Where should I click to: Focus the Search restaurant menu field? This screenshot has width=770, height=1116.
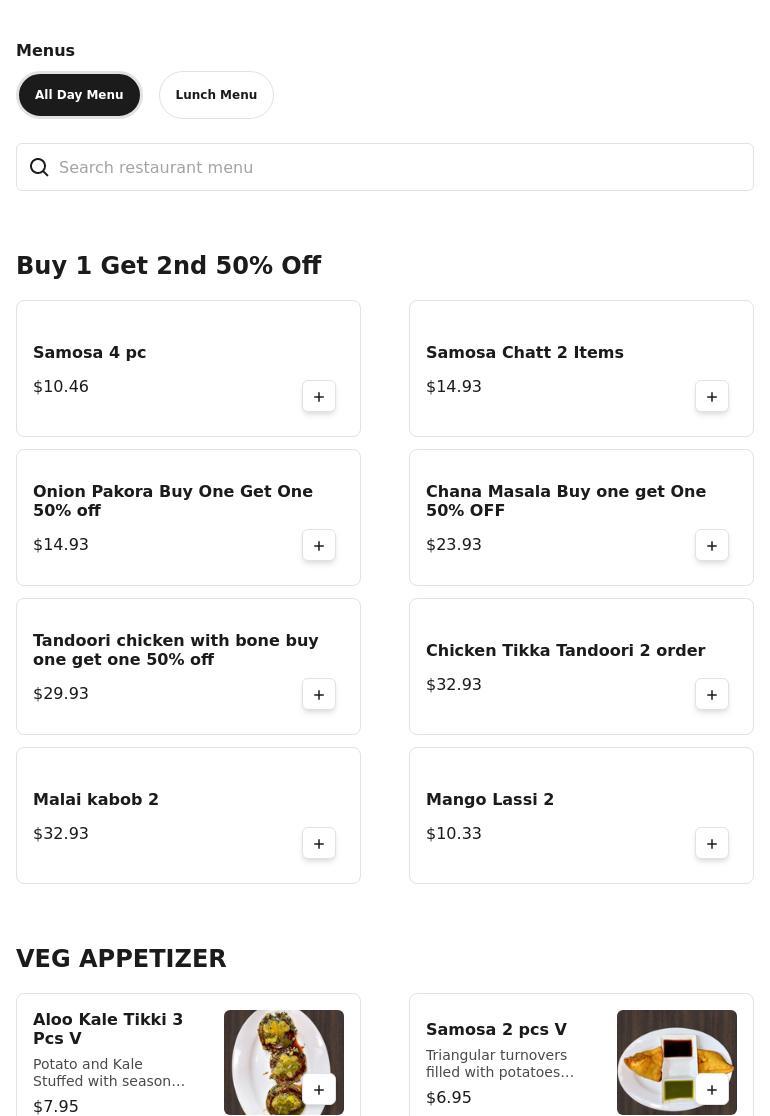pos(400,167)
